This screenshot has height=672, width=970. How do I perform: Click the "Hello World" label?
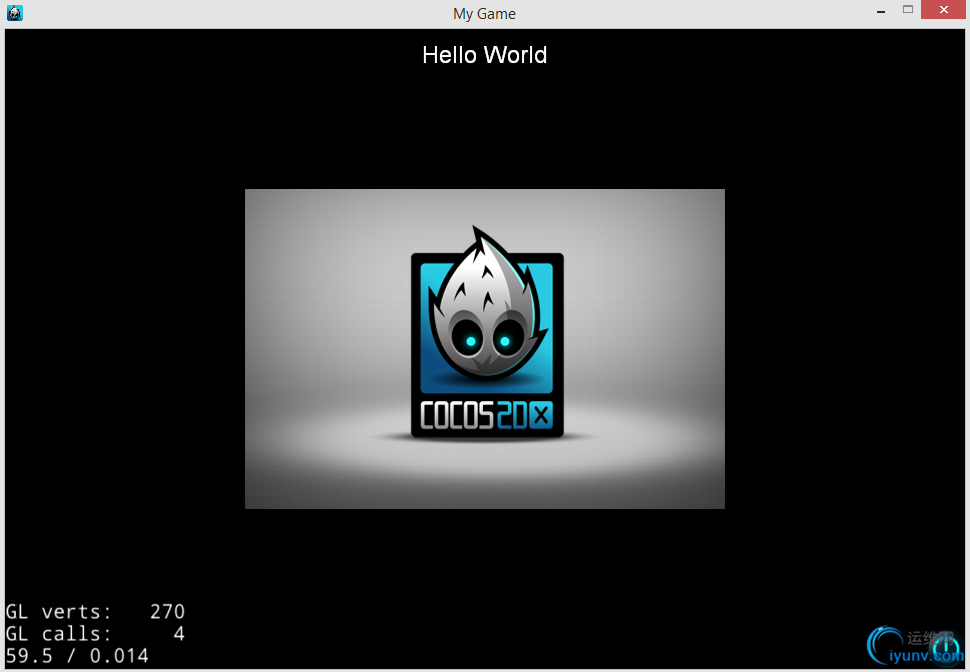(x=485, y=55)
